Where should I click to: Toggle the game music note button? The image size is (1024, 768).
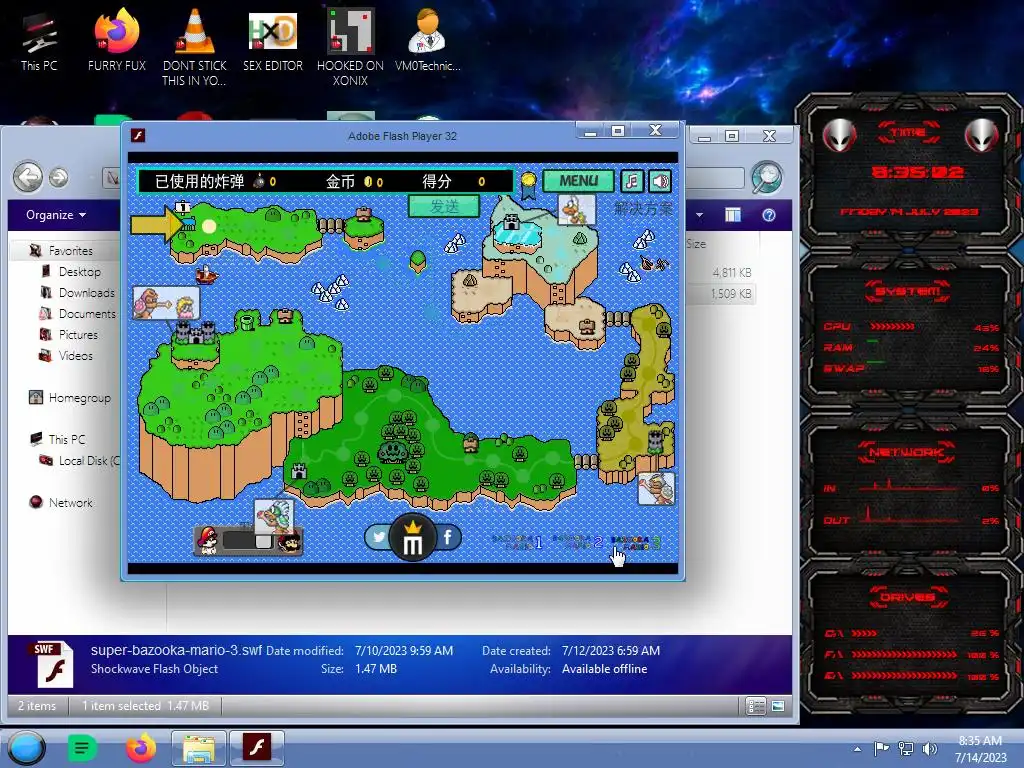632,181
